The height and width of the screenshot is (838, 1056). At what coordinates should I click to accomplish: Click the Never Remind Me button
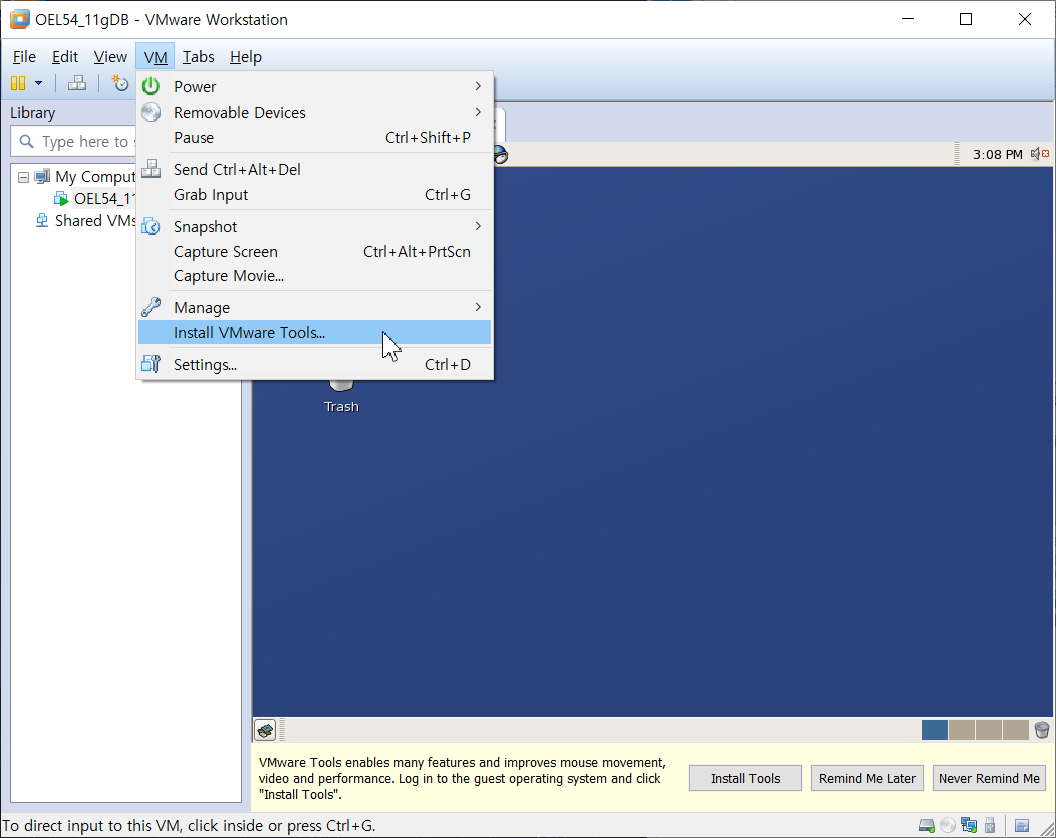pyautogui.click(x=989, y=778)
